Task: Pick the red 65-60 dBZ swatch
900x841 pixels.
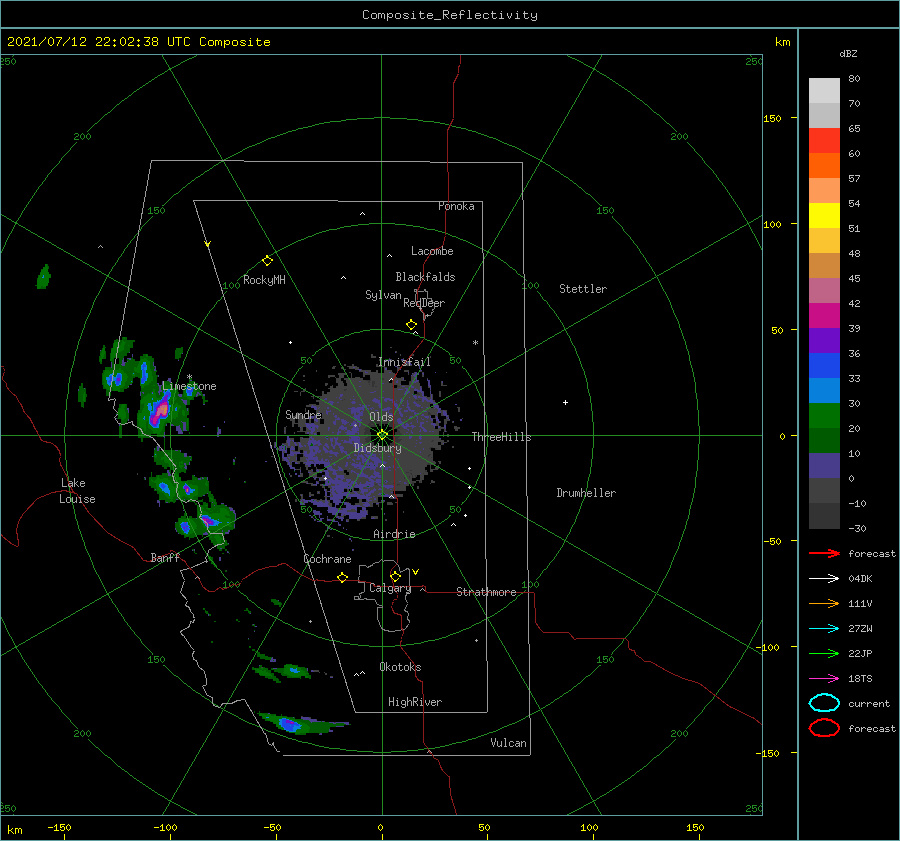Action: click(x=824, y=141)
